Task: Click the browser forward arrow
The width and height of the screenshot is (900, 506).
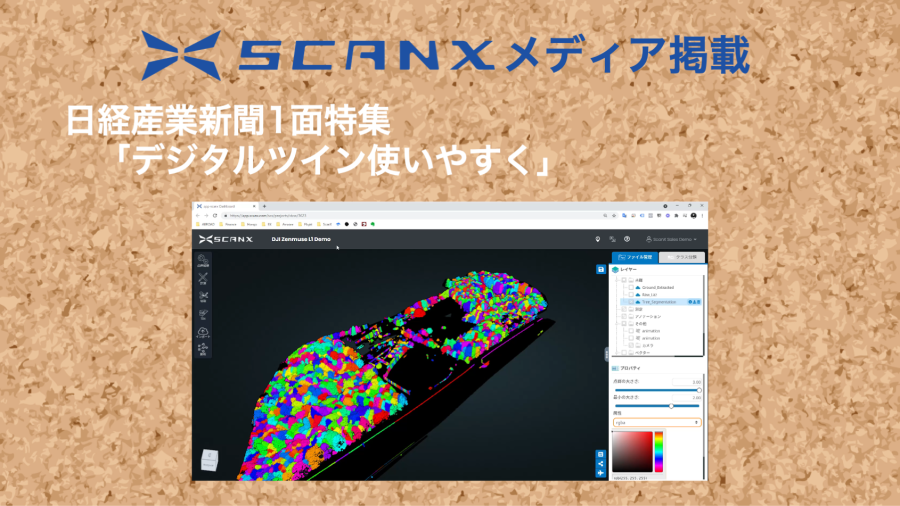Action: click(206, 216)
